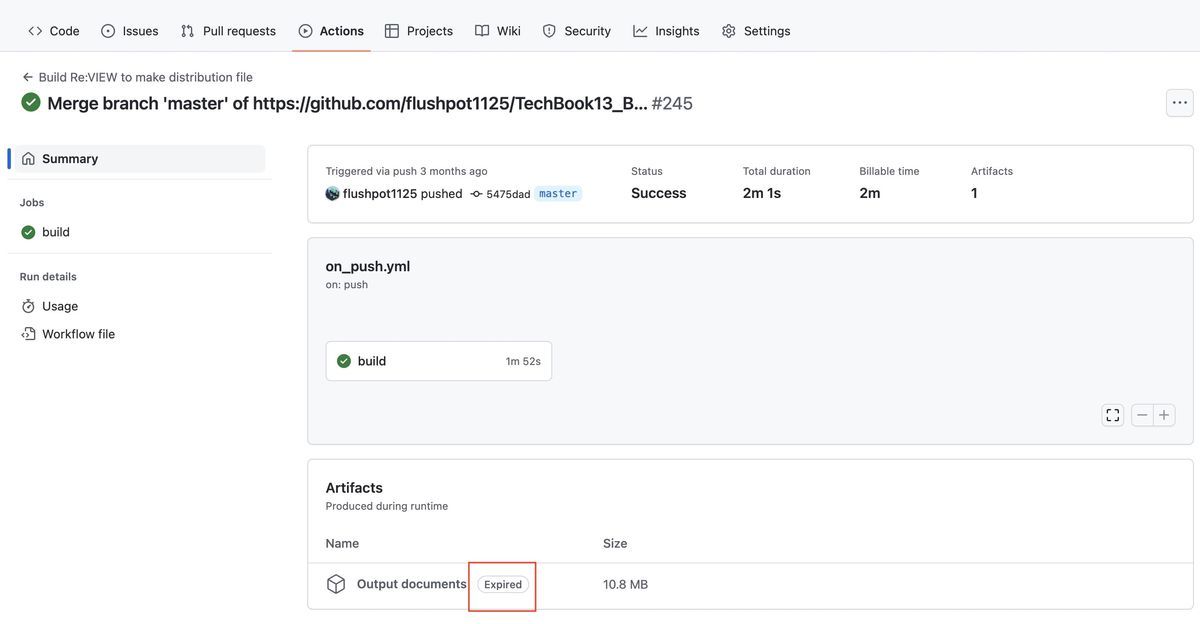This screenshot has width=1200, height=624.
Task: Click the Summary home icon
Action: (x=28, y=158)
